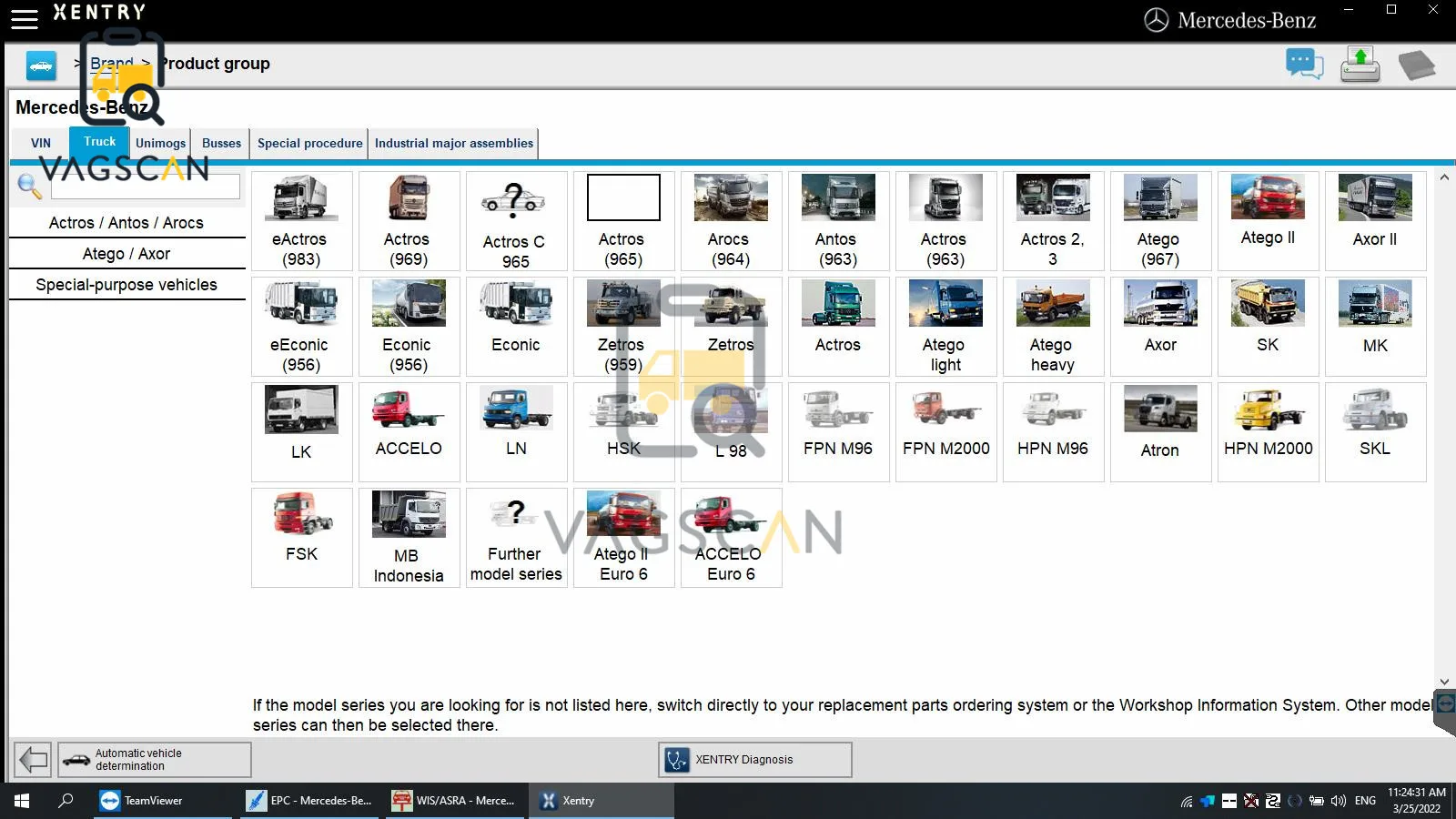The height and width of the screenshot is (819, 1456).
Task: Select the Antos (963) model
Action: pos(838,221)
